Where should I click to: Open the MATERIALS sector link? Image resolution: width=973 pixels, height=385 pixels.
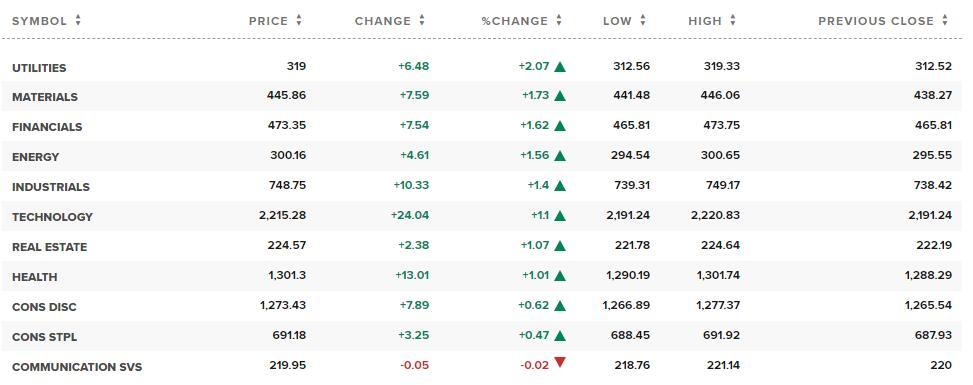point(45,97)
